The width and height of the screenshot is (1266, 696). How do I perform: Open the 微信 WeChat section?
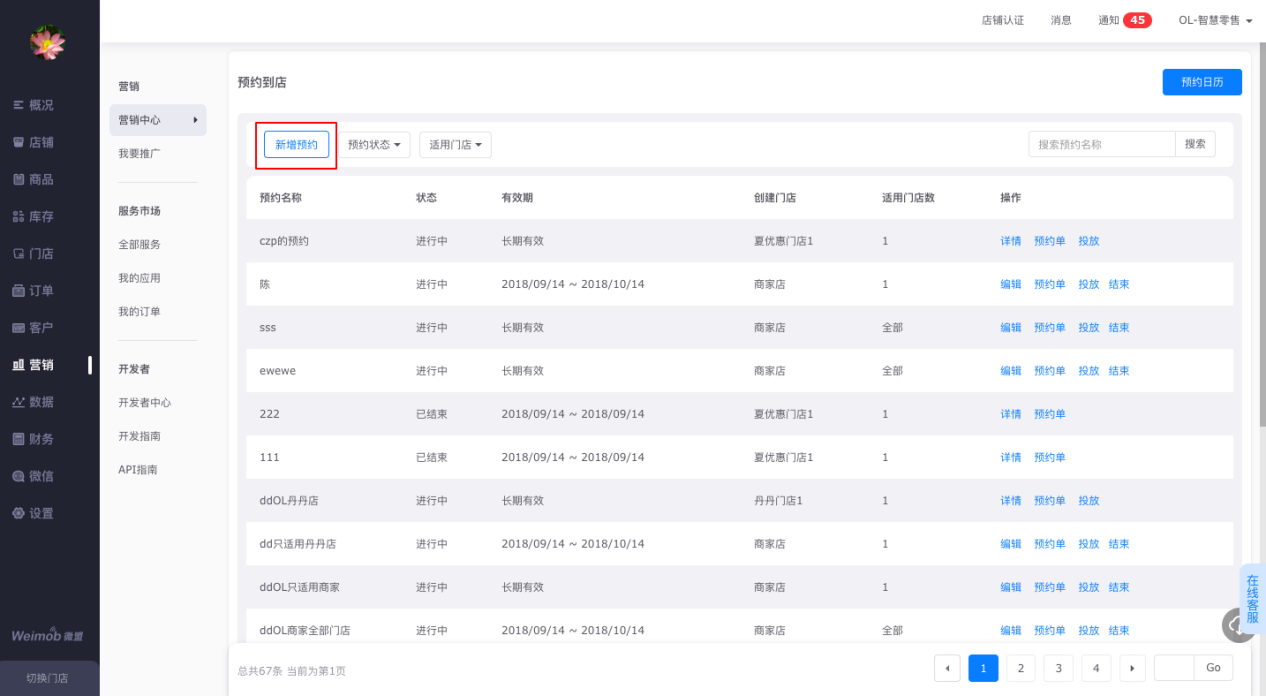pyautogui.click(x=34, y=476)
